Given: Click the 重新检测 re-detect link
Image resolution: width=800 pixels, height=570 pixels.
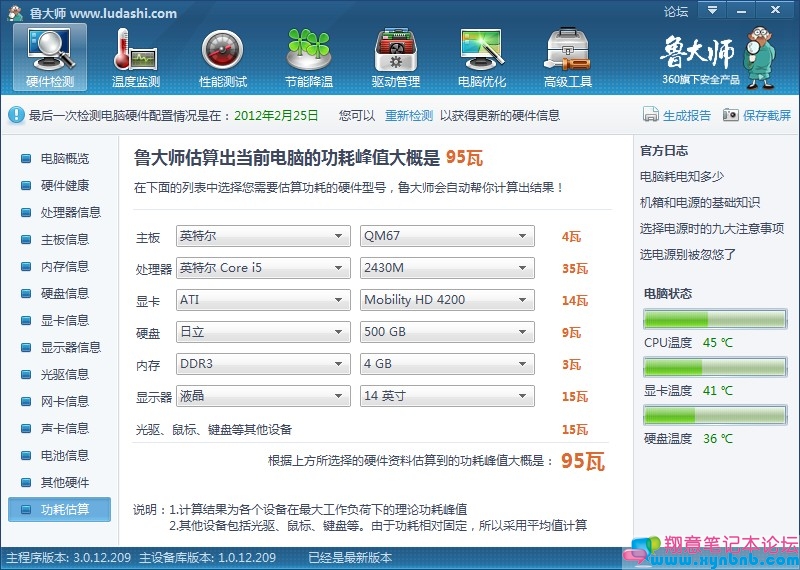Looking at the screenshot, I should tap(409, 115).
